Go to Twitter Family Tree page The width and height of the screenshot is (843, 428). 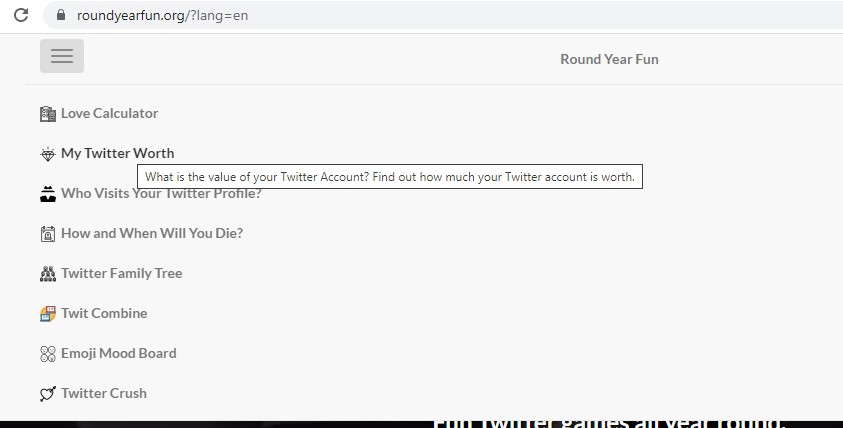tap(122, 273)
